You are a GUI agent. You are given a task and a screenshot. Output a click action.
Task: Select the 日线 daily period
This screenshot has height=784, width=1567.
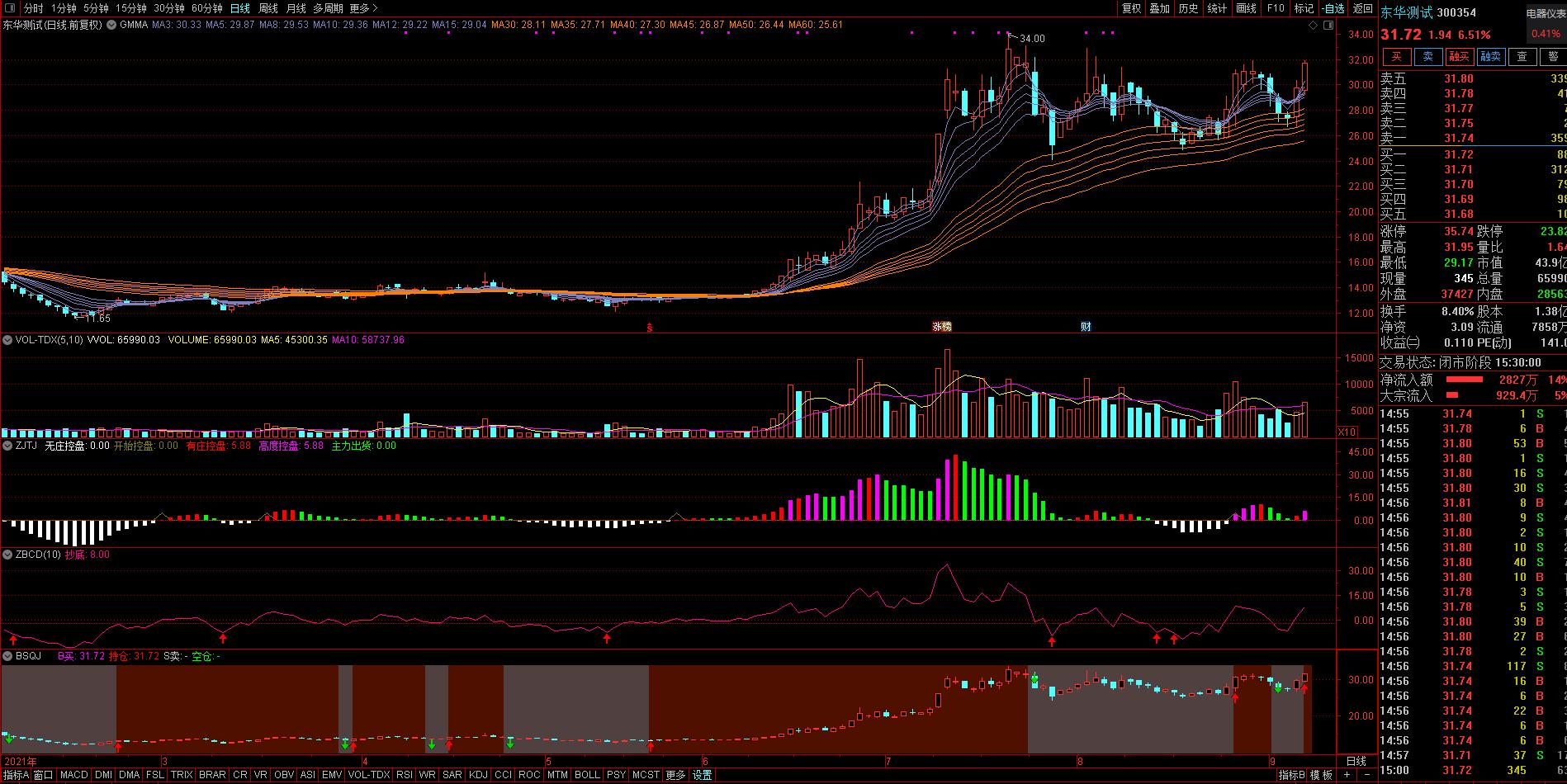[239, 8]
